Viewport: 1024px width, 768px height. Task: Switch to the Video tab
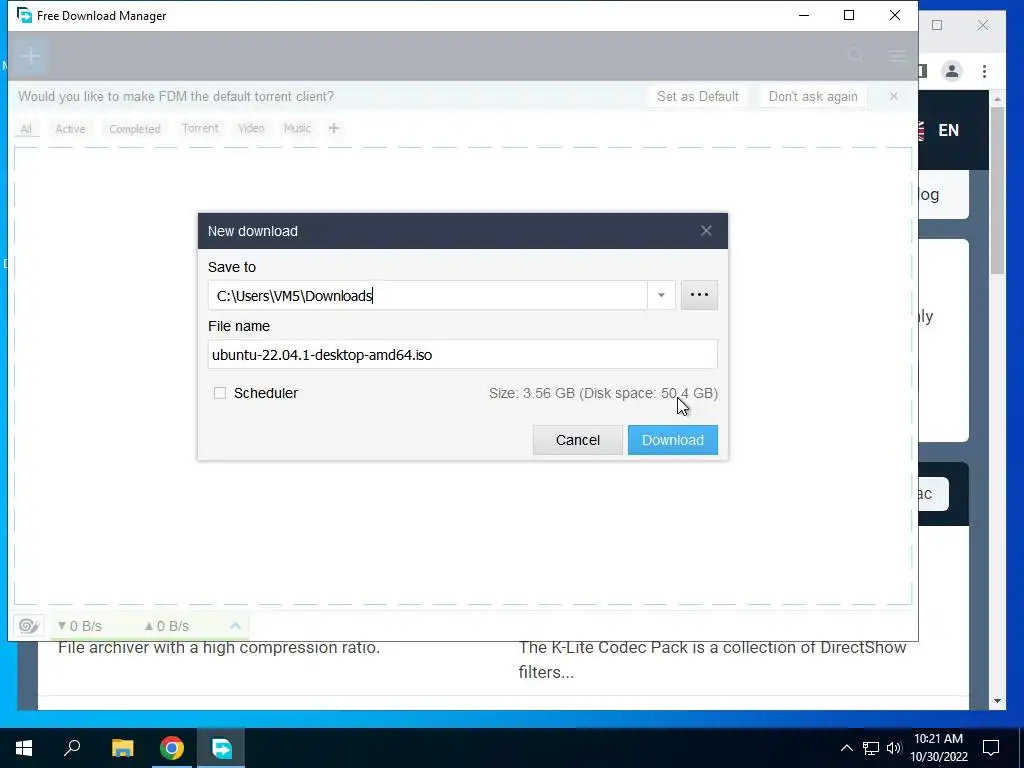pos(251,128)
